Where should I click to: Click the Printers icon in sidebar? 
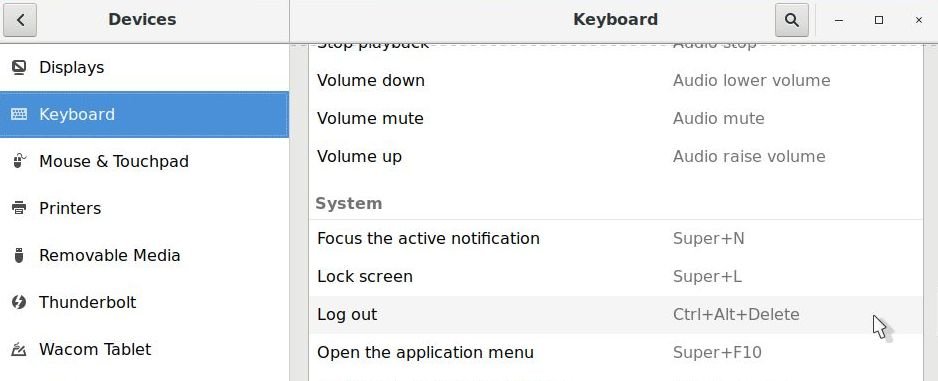pos(19,208)
